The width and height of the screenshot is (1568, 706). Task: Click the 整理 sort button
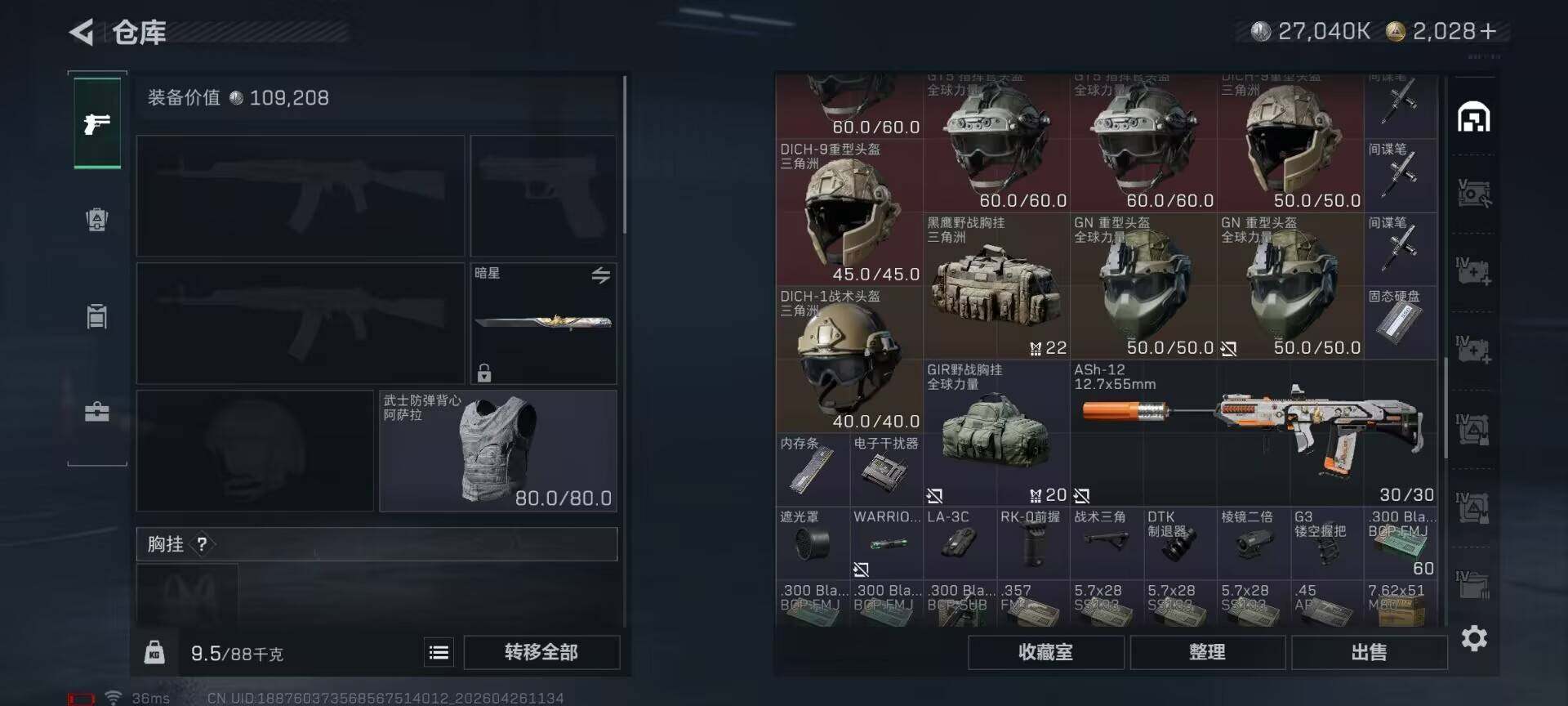pos(1207,652)
